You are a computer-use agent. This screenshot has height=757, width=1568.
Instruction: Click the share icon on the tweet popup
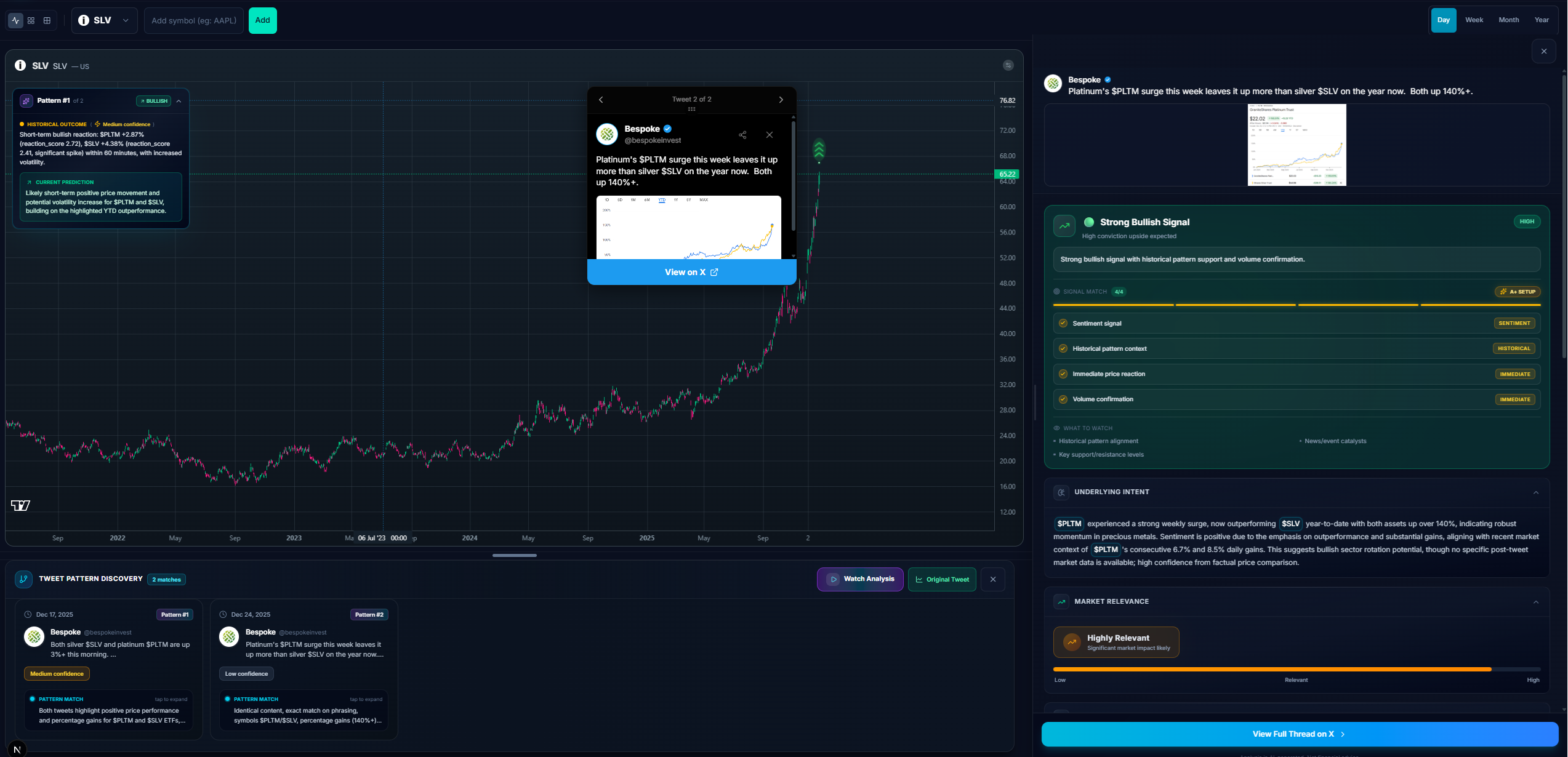click(x=742, y=135)
